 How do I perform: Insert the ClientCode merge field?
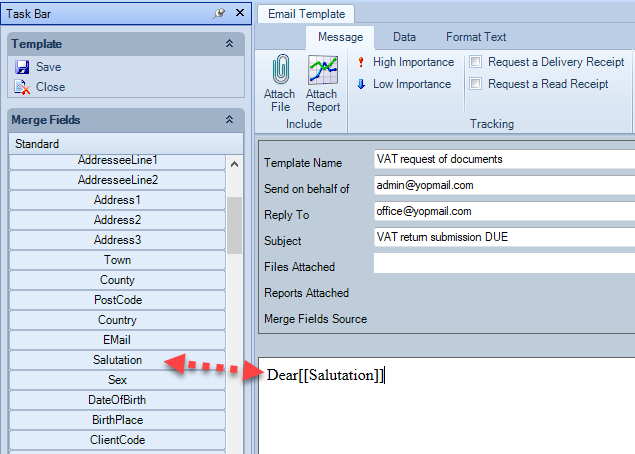pyautogui.click(x=117, y=440)
